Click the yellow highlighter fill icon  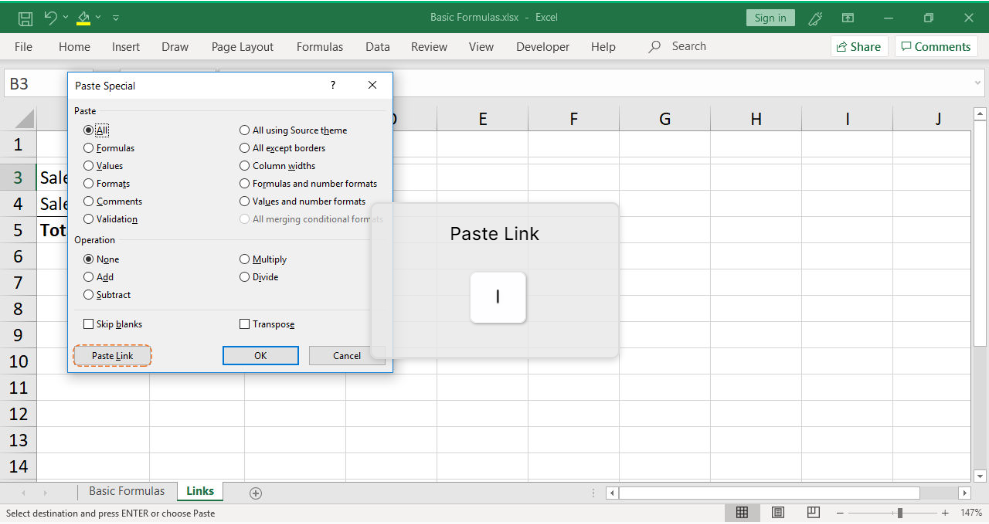point(83,18)
